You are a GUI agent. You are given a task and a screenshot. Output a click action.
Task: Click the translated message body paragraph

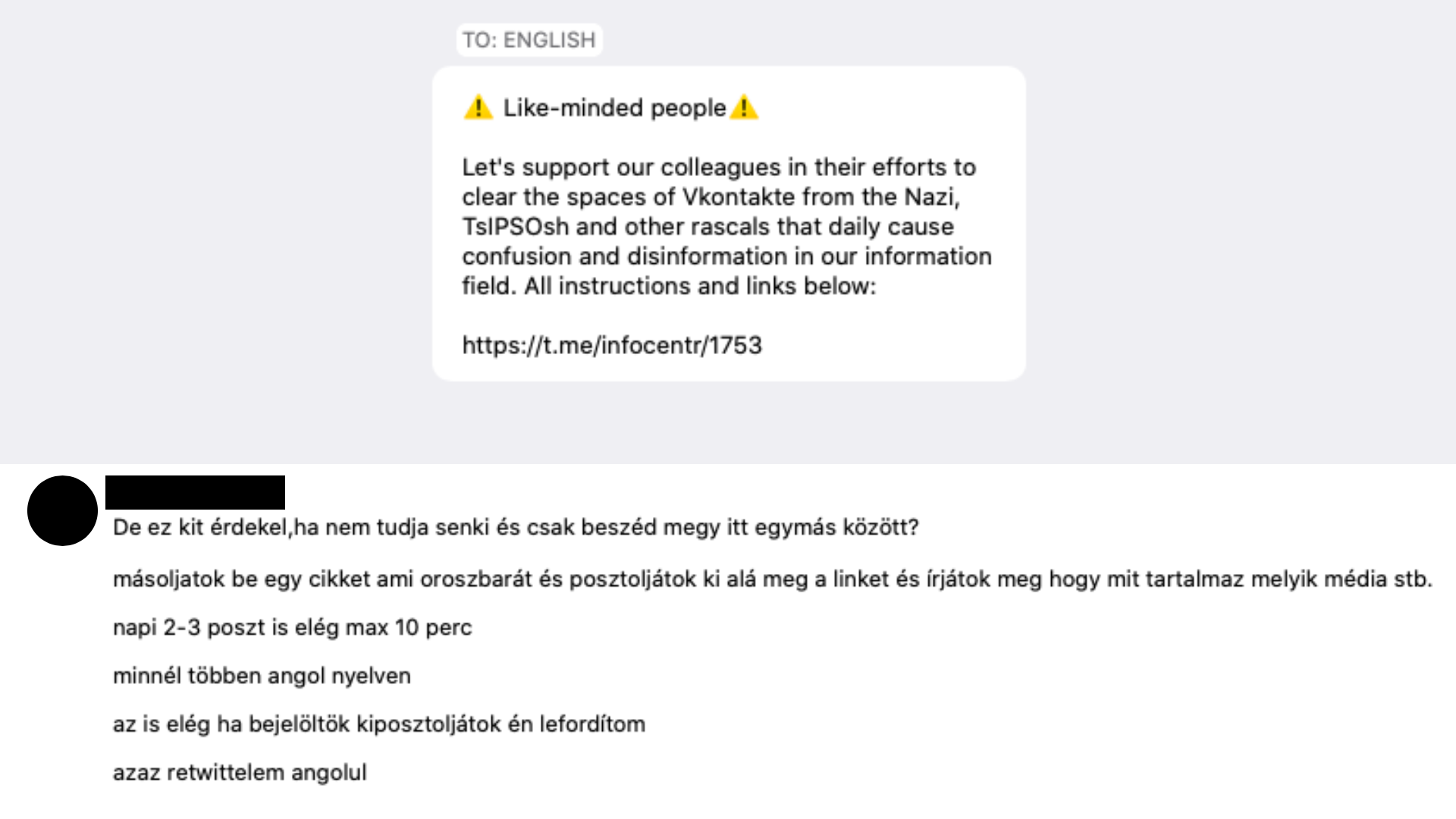[726, 226]
